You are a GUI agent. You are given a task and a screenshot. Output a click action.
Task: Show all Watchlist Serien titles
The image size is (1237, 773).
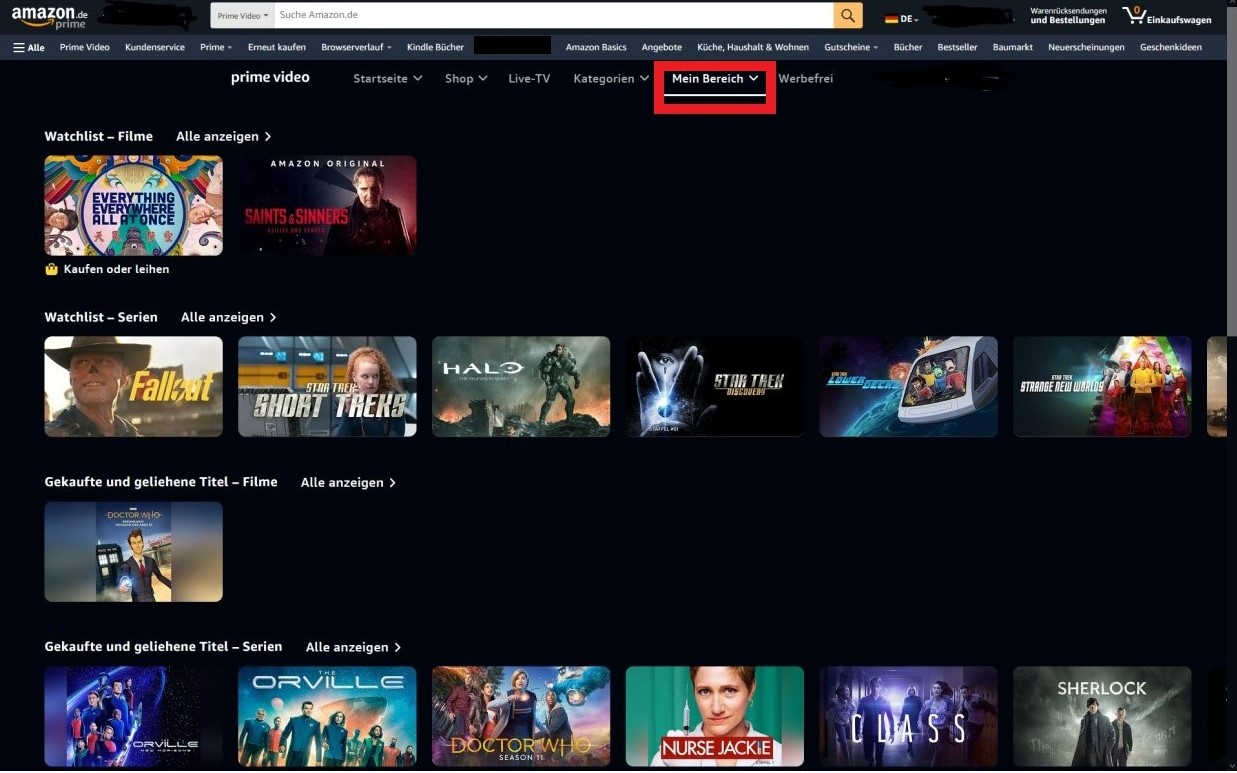coord(228,317)
